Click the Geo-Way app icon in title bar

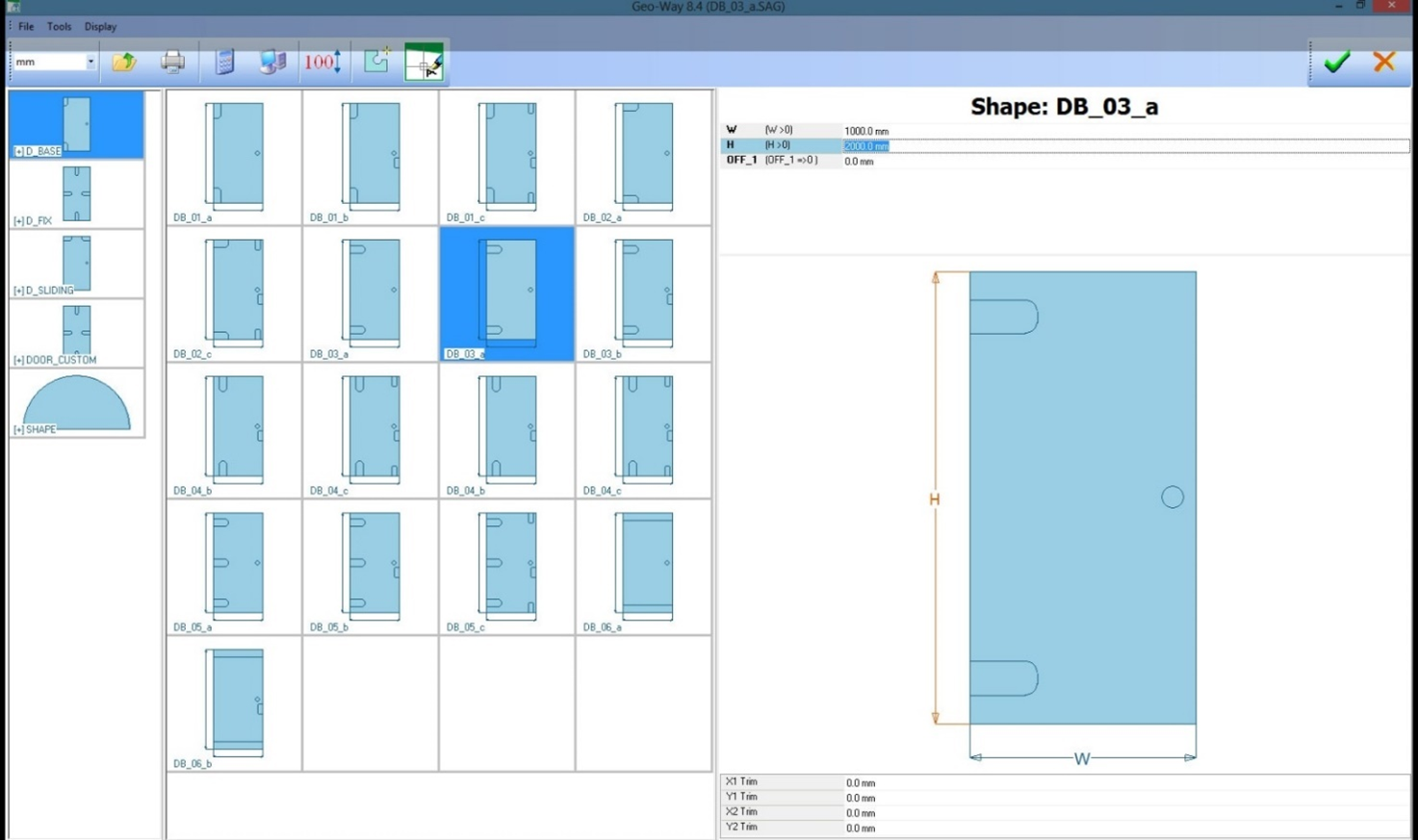tap(13, 6)
